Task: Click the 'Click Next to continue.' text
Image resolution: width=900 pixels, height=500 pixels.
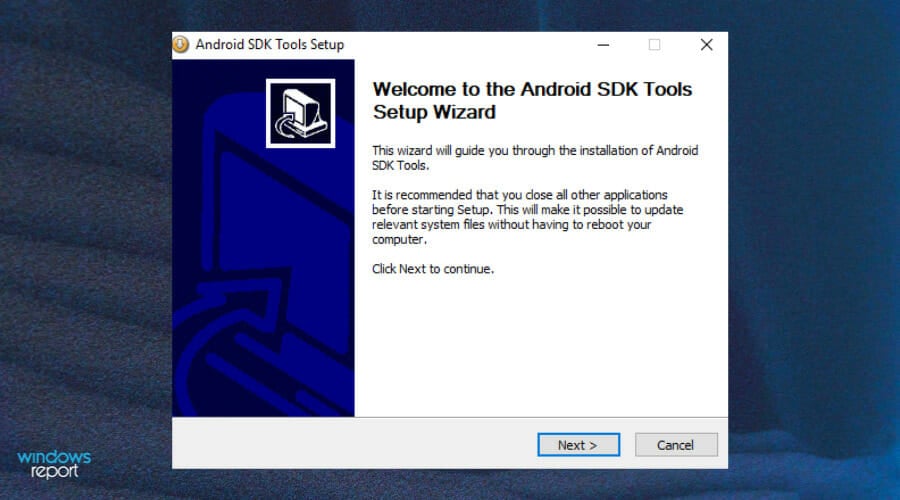Action: [x=433, y=269]
